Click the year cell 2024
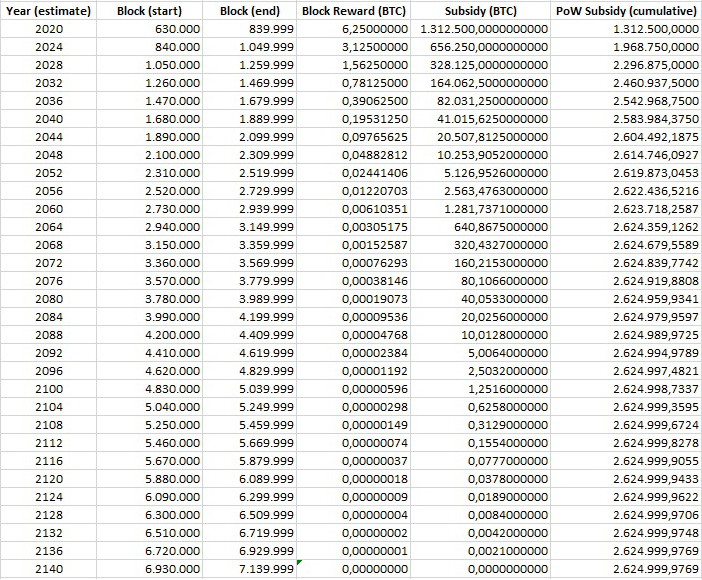 (48, 47)
